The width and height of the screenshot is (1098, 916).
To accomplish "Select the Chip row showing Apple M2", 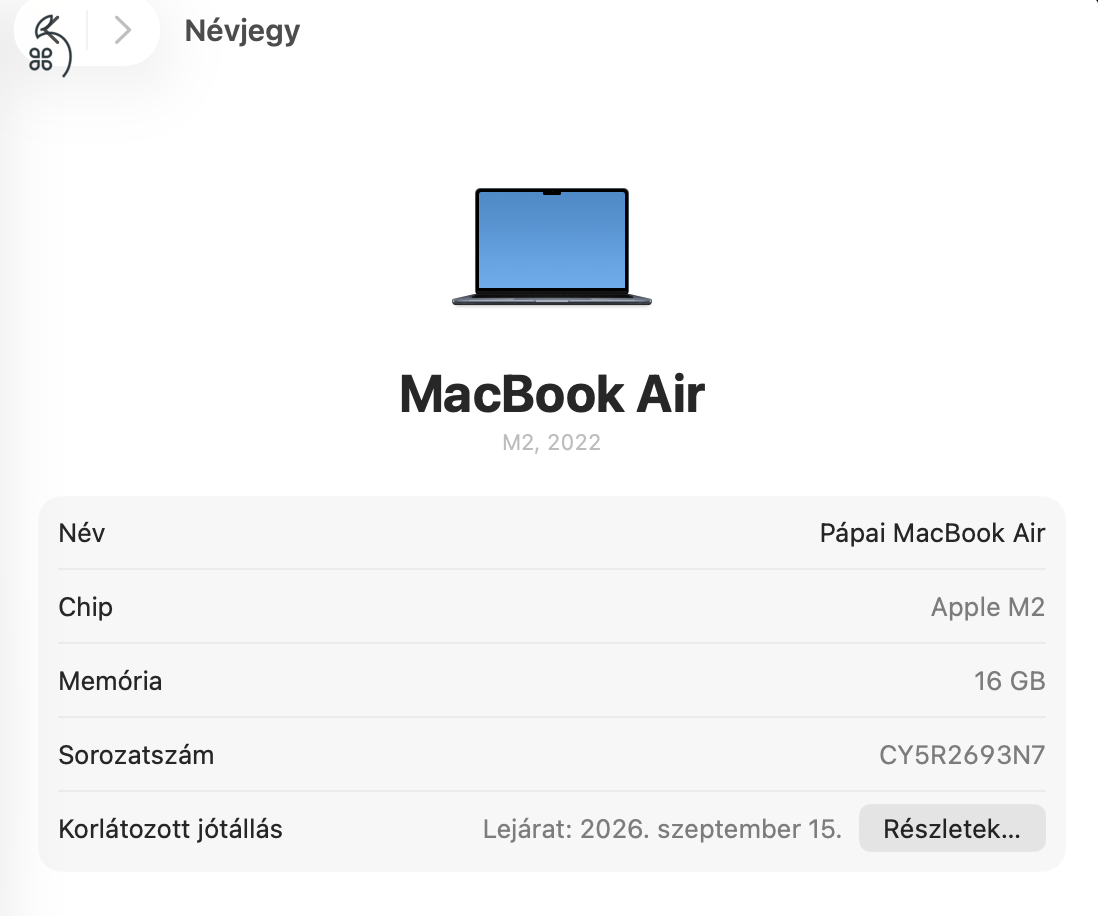I will (551, 607).
